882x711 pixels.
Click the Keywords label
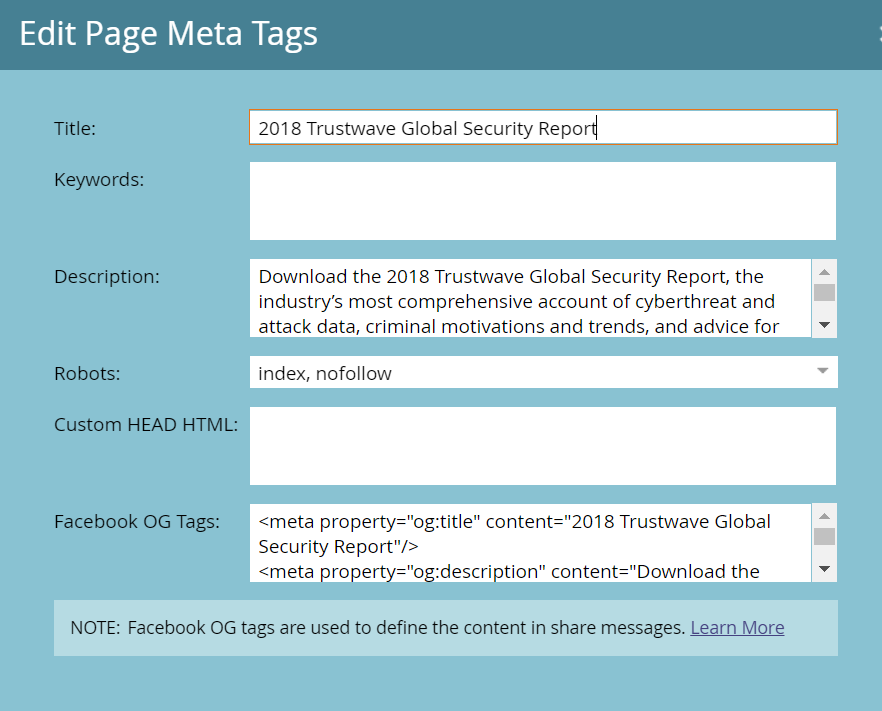click(x=99, y=180)
